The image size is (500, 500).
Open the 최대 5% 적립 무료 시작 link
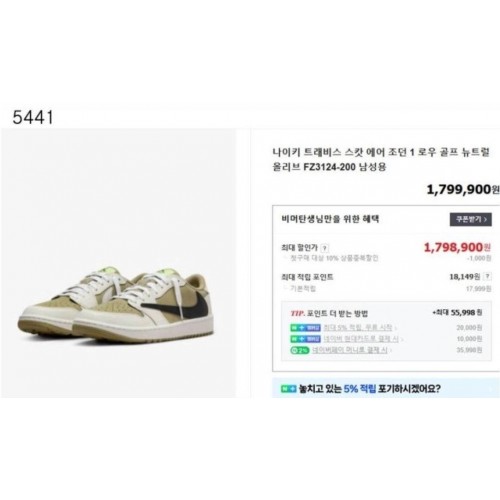[x=359, y=328]
